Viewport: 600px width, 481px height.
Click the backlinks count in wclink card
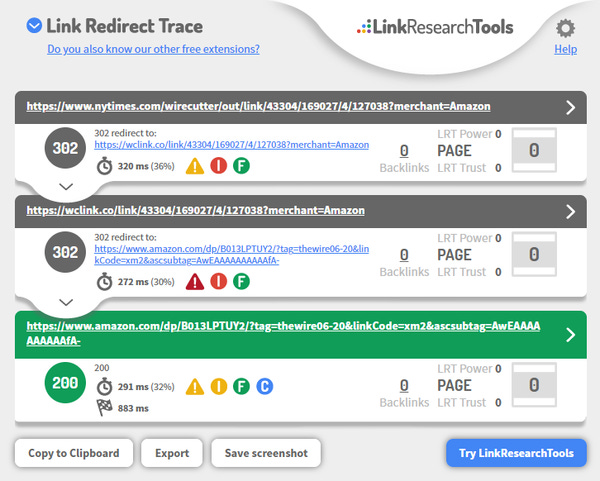(x=404, y=255)
